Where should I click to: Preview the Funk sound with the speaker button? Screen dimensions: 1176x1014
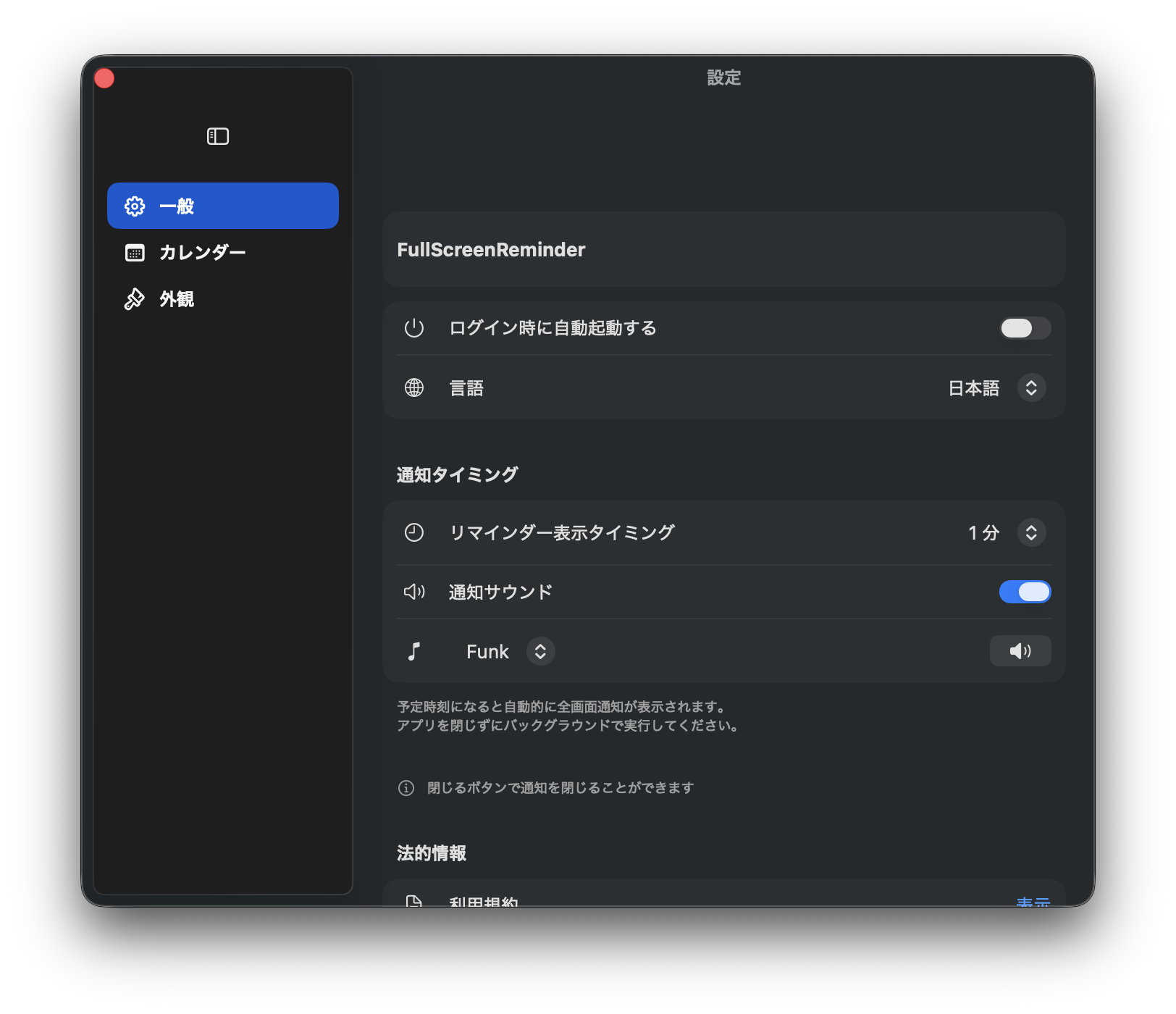pos(1020,650)
